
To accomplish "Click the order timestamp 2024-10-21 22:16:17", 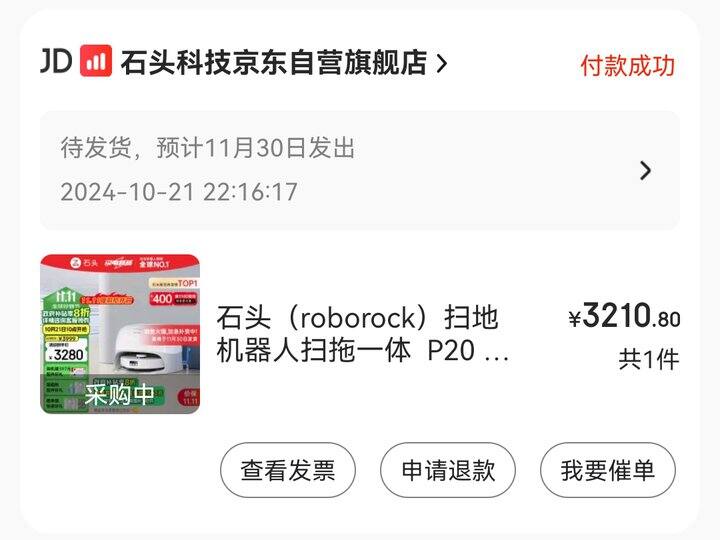I will tap(179, 191).
